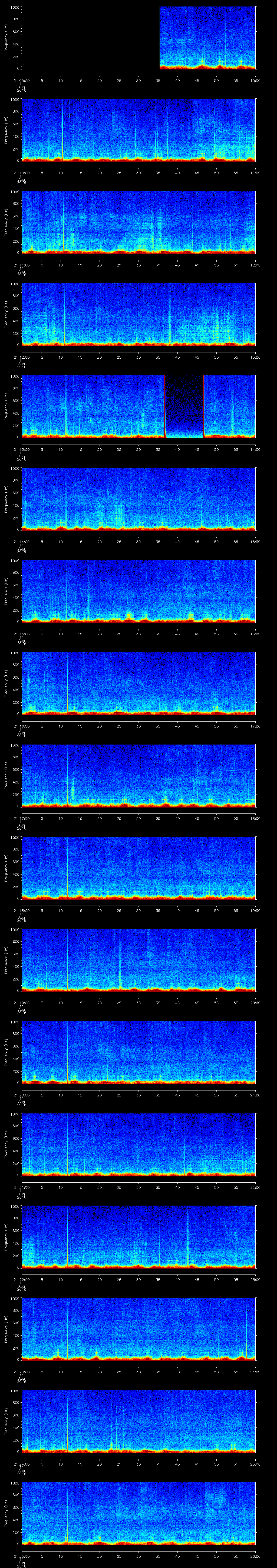Open the 21:11:00 spectrogram plot
Viewport: 277px width, 1568px height.
[x=138, y=222]
